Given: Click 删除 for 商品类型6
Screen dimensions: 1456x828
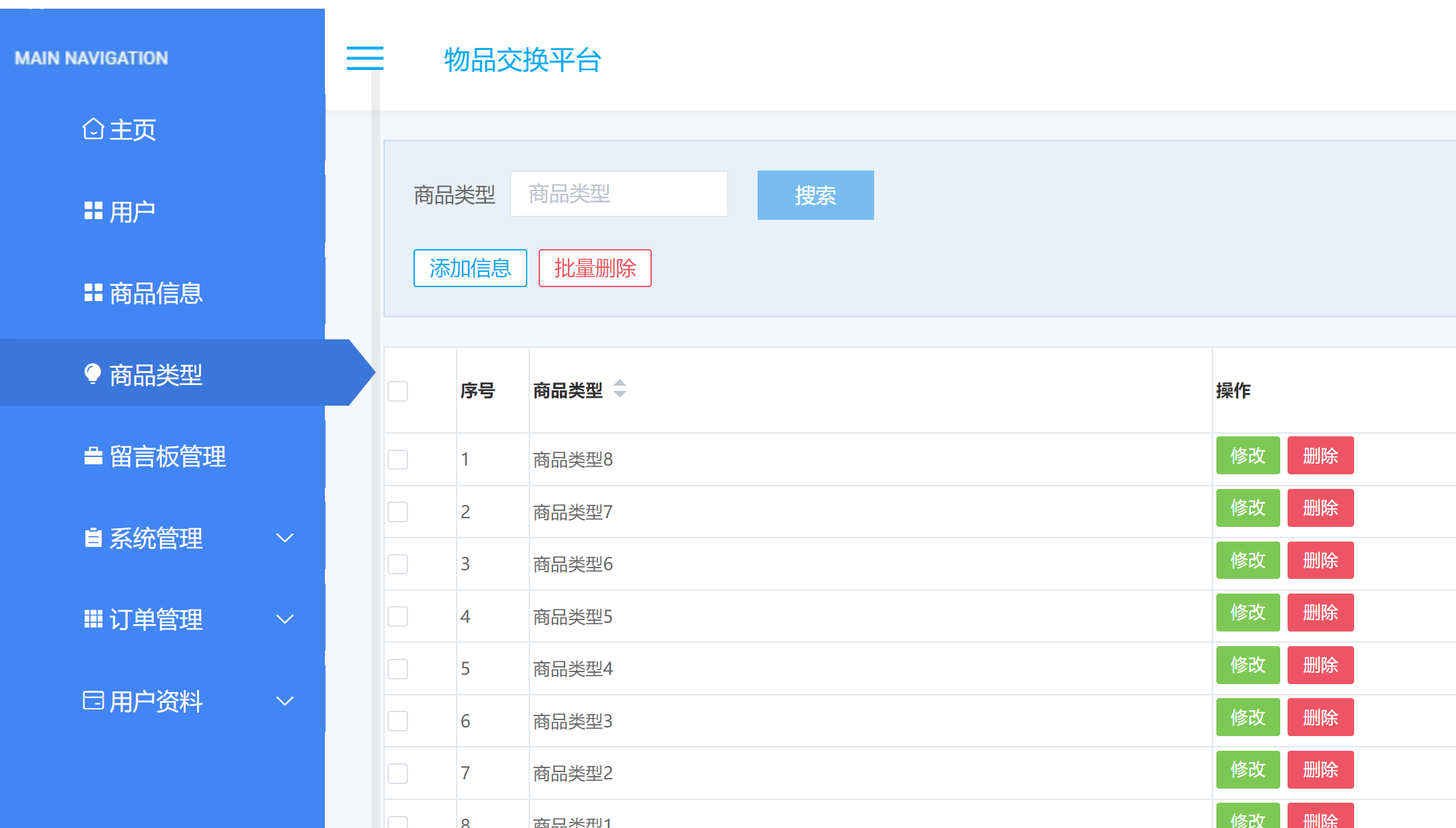Looking at the screenshot, I should 1321,560.
